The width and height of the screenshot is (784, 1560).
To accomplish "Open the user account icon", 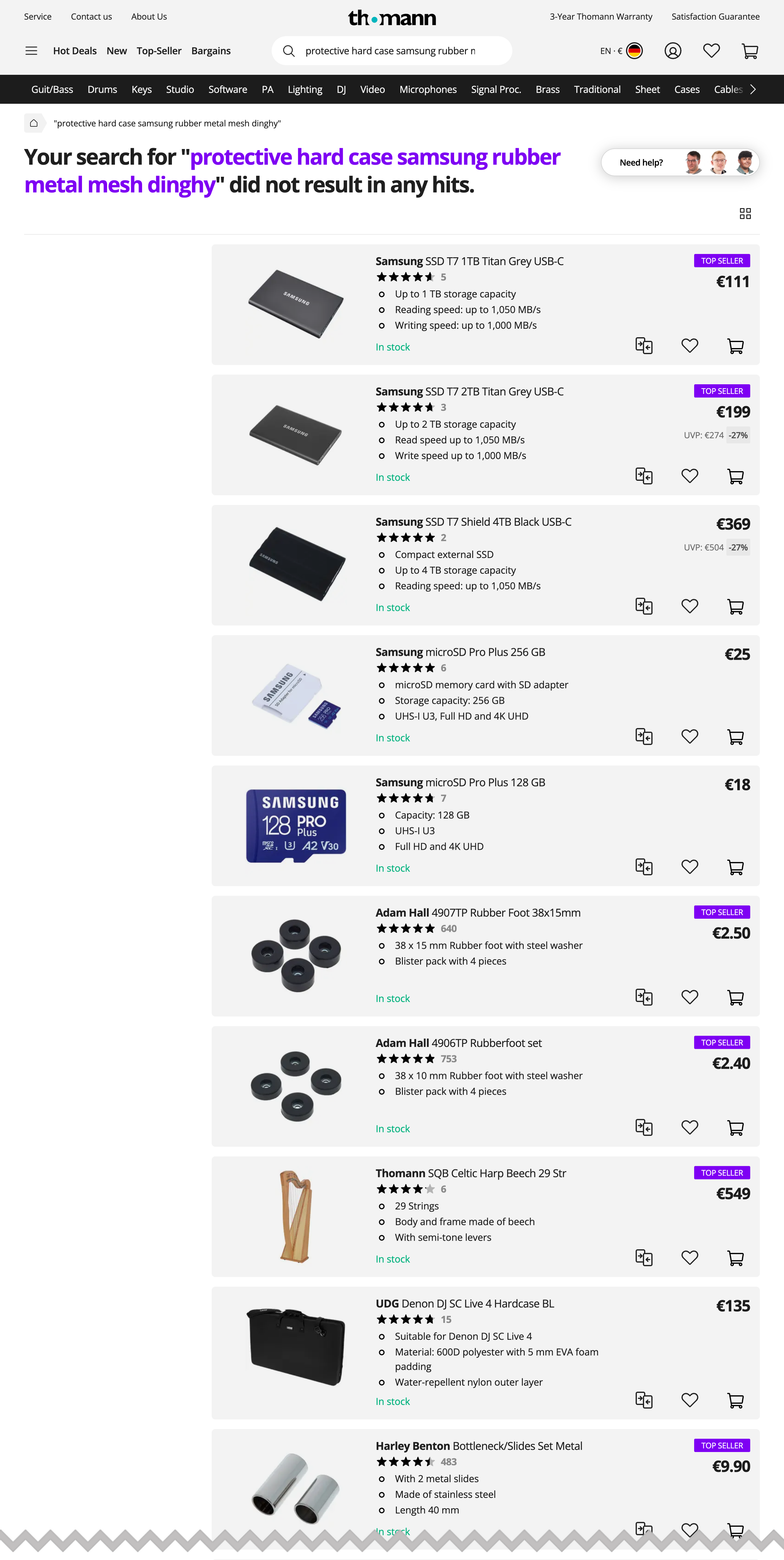I will click(x=673, y=51).
